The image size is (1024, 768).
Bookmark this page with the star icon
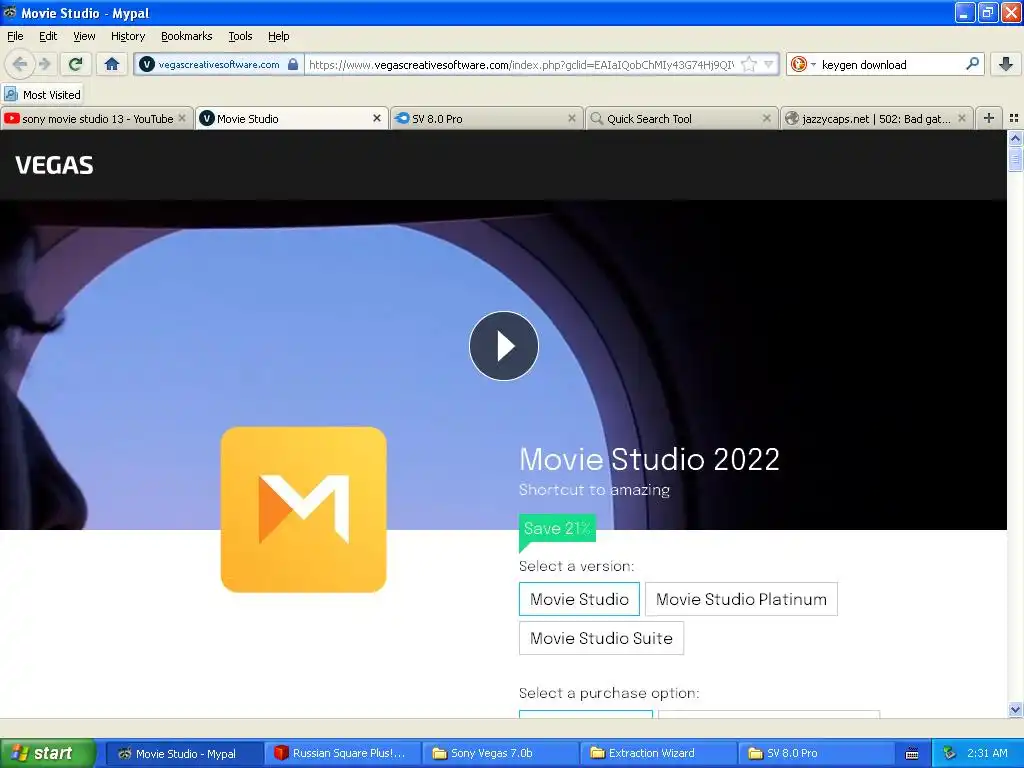749,64
